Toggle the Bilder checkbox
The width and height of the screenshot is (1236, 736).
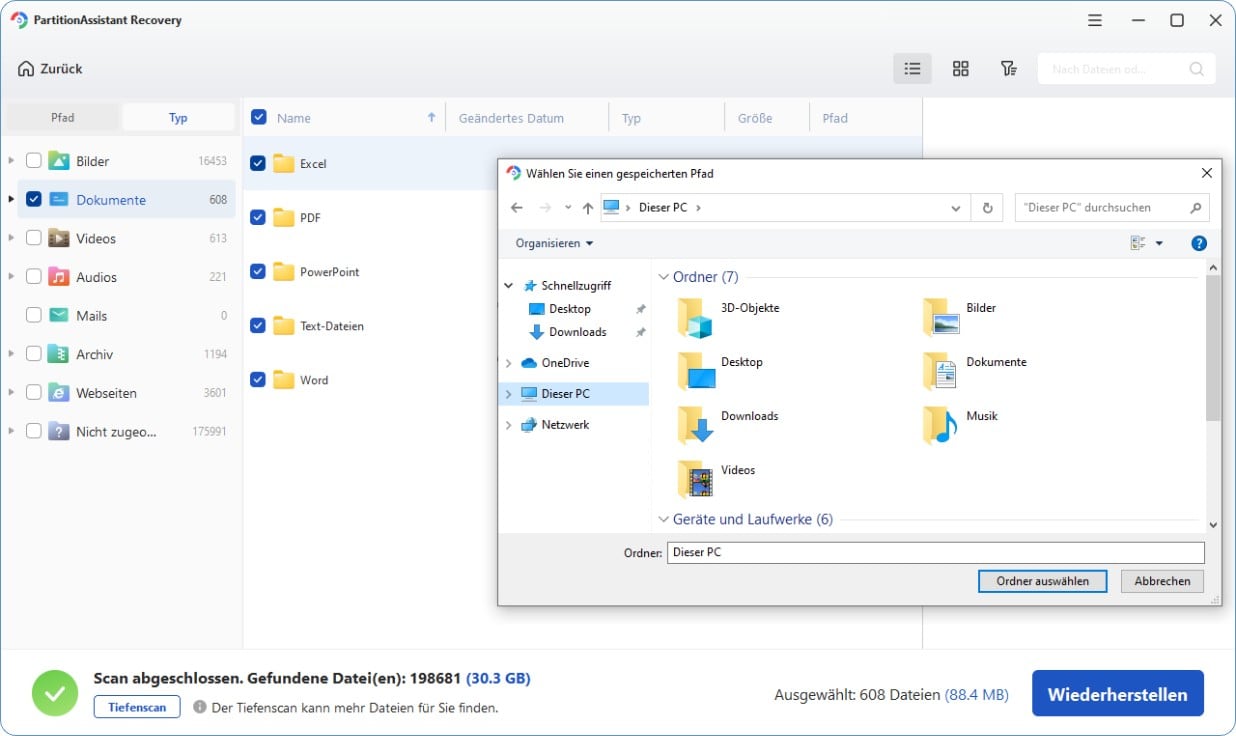pos(34,161)
